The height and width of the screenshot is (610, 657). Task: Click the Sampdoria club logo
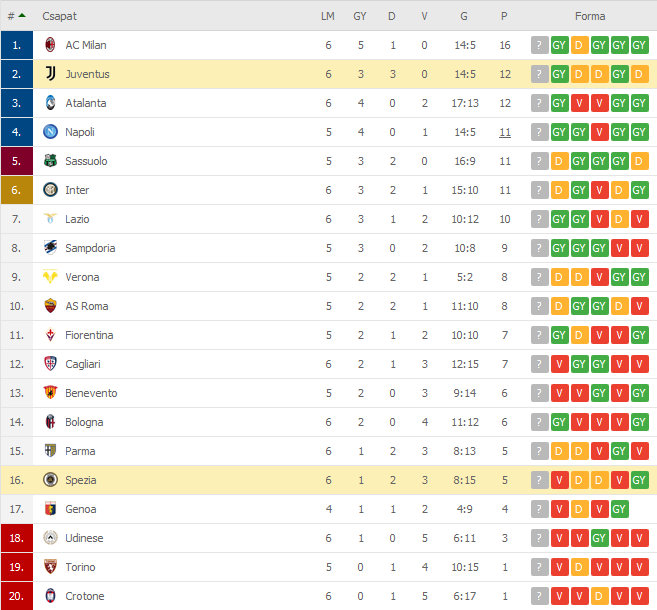click(x=50, y=248)
